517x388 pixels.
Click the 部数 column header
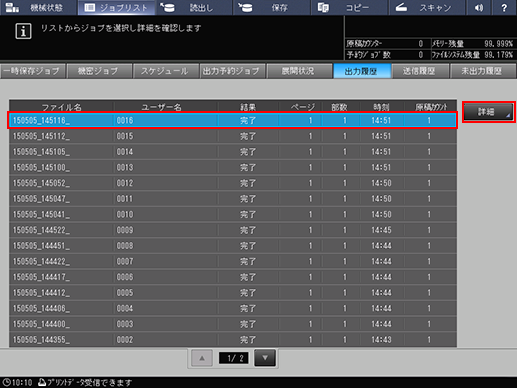pos(339,107)
